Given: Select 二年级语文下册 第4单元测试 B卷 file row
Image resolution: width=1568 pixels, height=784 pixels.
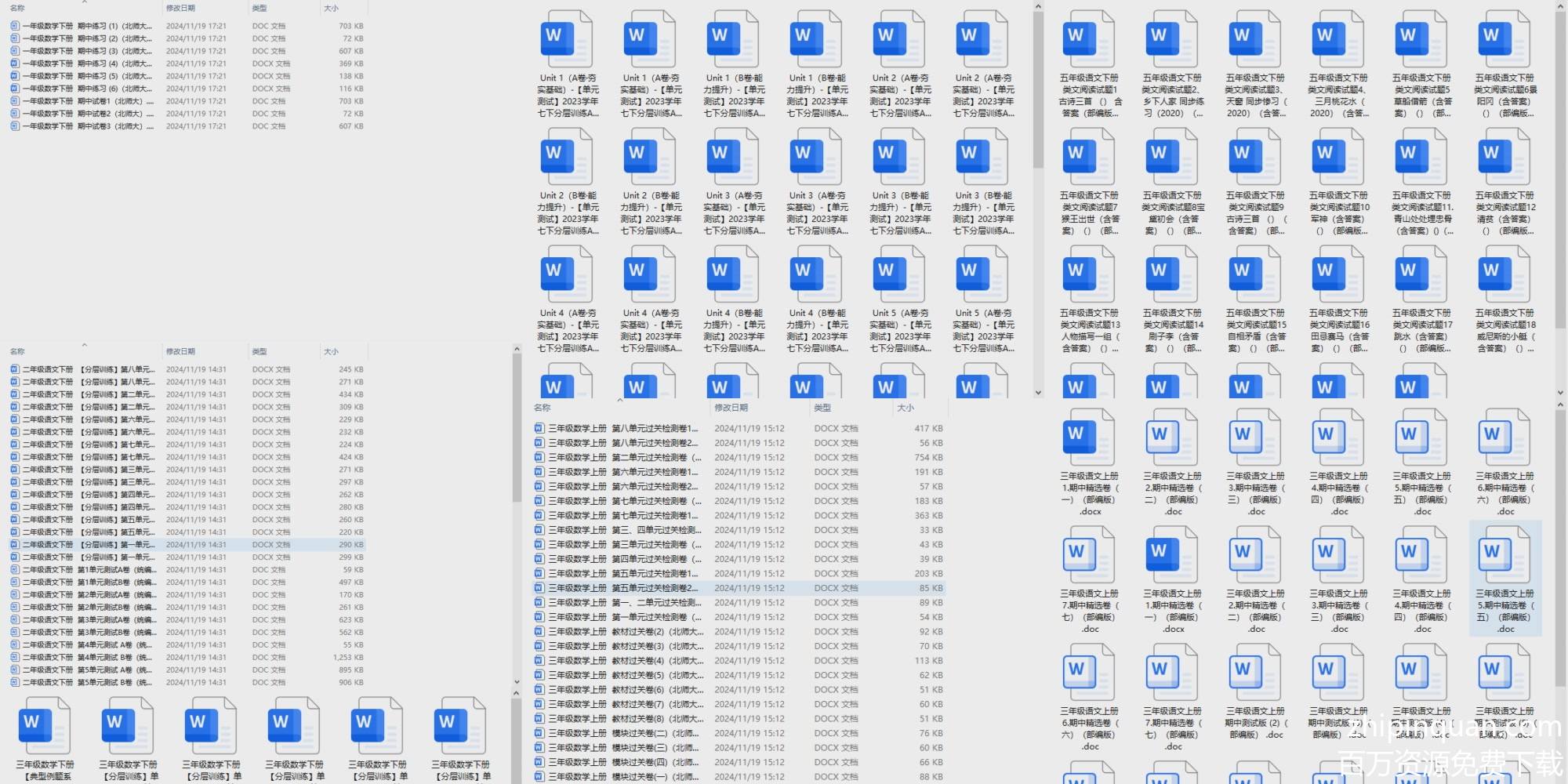Looking at the screenshot, I should tap(86, 657).
